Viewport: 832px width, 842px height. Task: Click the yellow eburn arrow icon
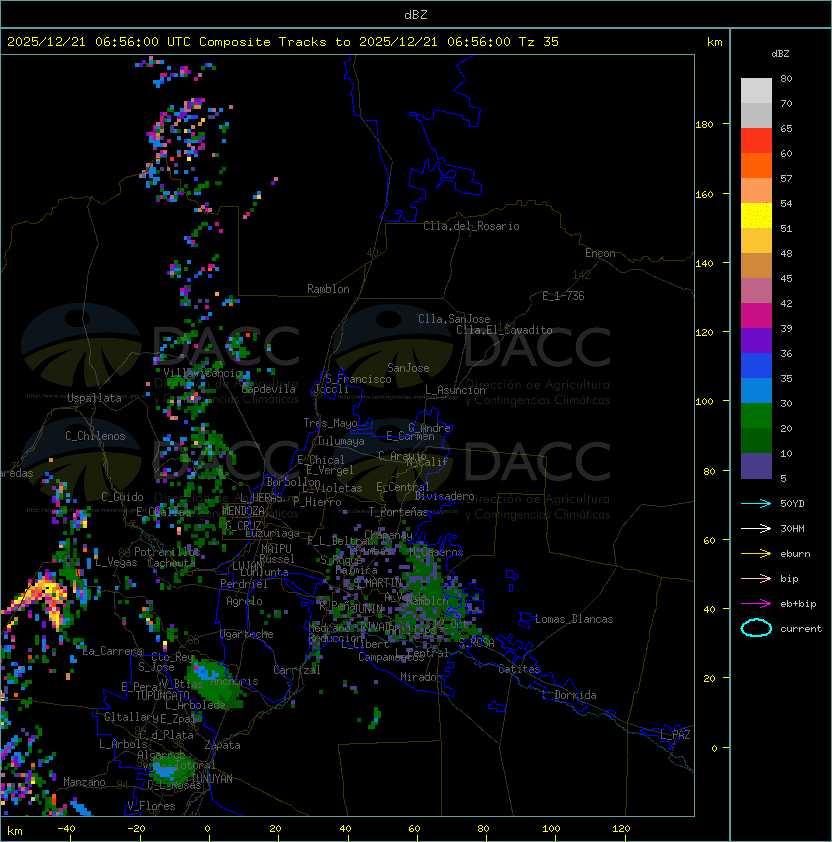[x=756, y=553]
